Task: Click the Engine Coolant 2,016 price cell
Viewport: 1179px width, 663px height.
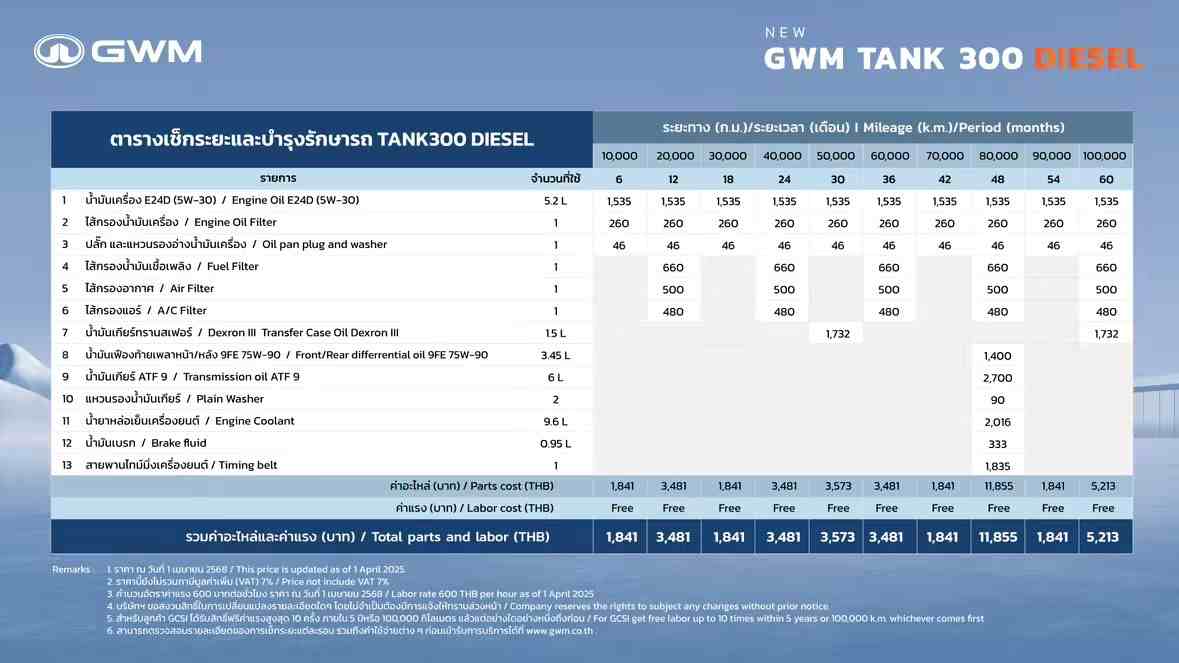Action: (998, 422)
